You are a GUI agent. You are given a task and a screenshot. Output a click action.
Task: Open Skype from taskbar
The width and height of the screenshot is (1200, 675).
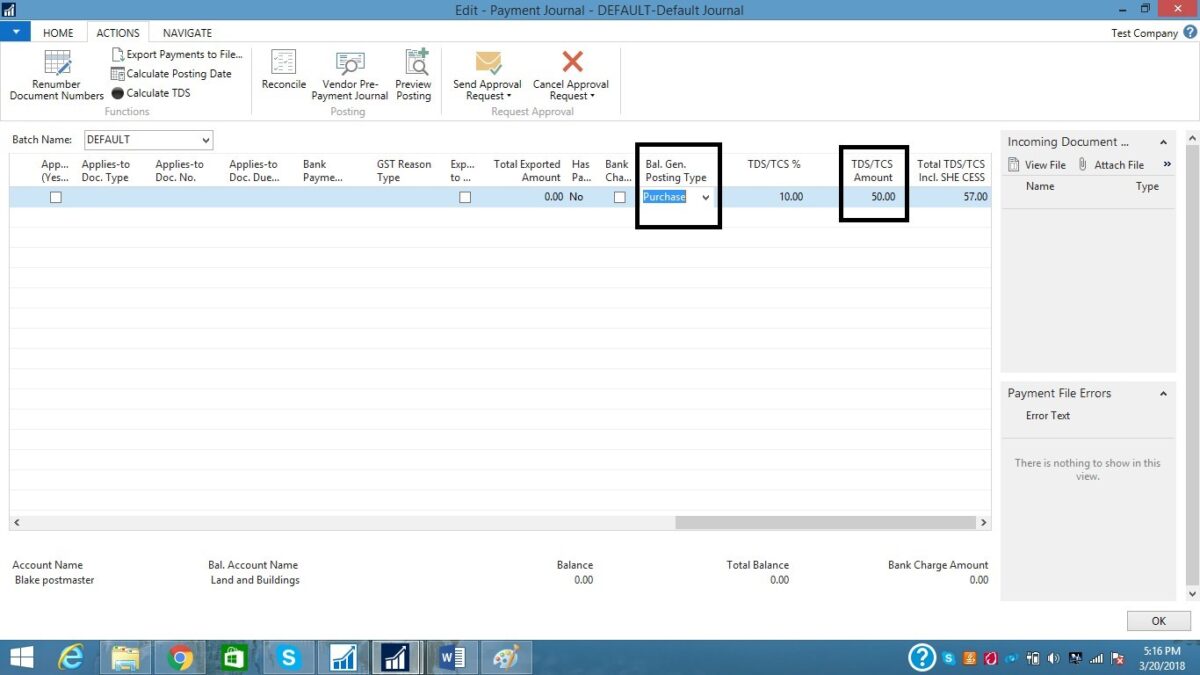tap(289, 657)
